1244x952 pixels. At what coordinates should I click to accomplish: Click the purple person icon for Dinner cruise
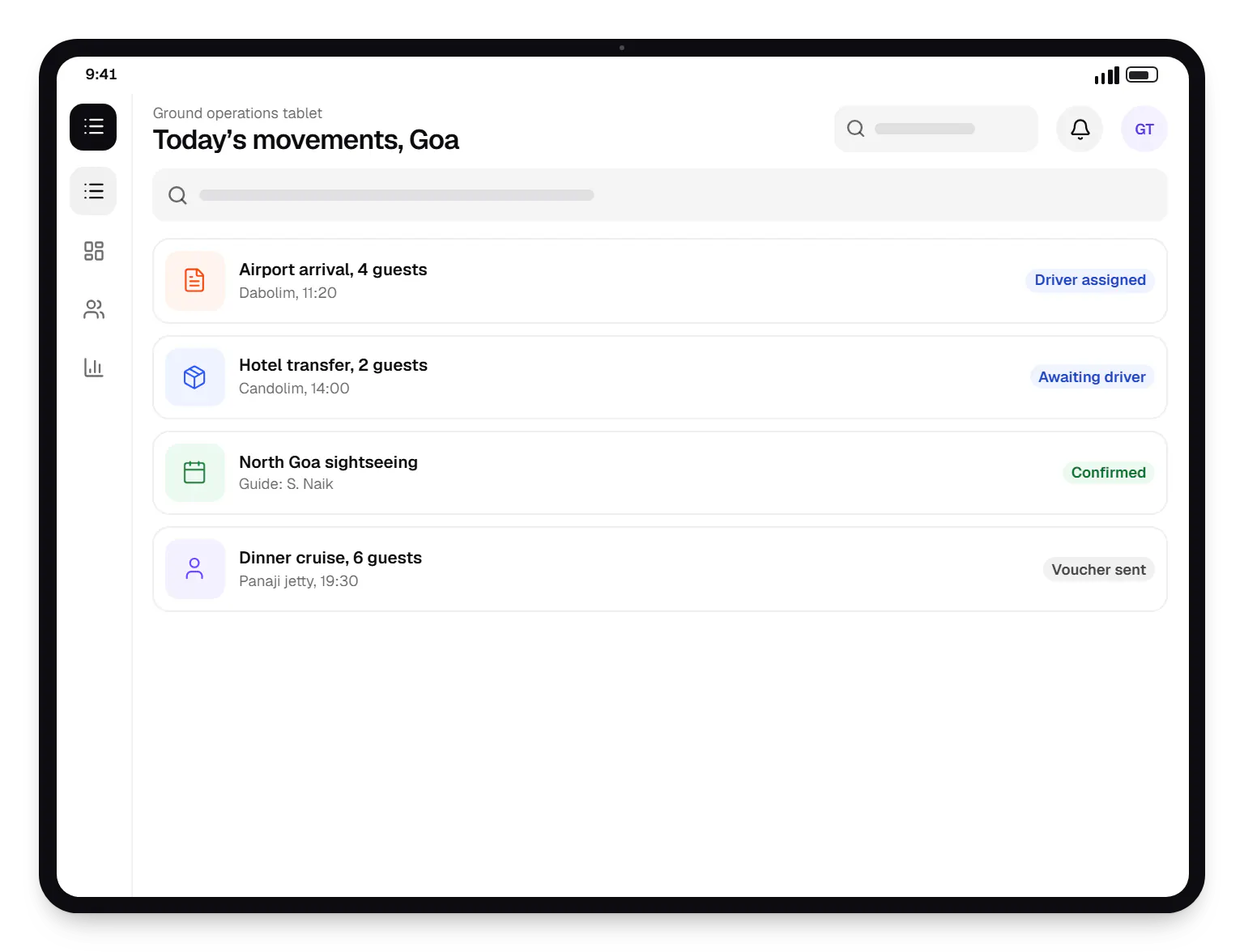click(x=195, y=569)
